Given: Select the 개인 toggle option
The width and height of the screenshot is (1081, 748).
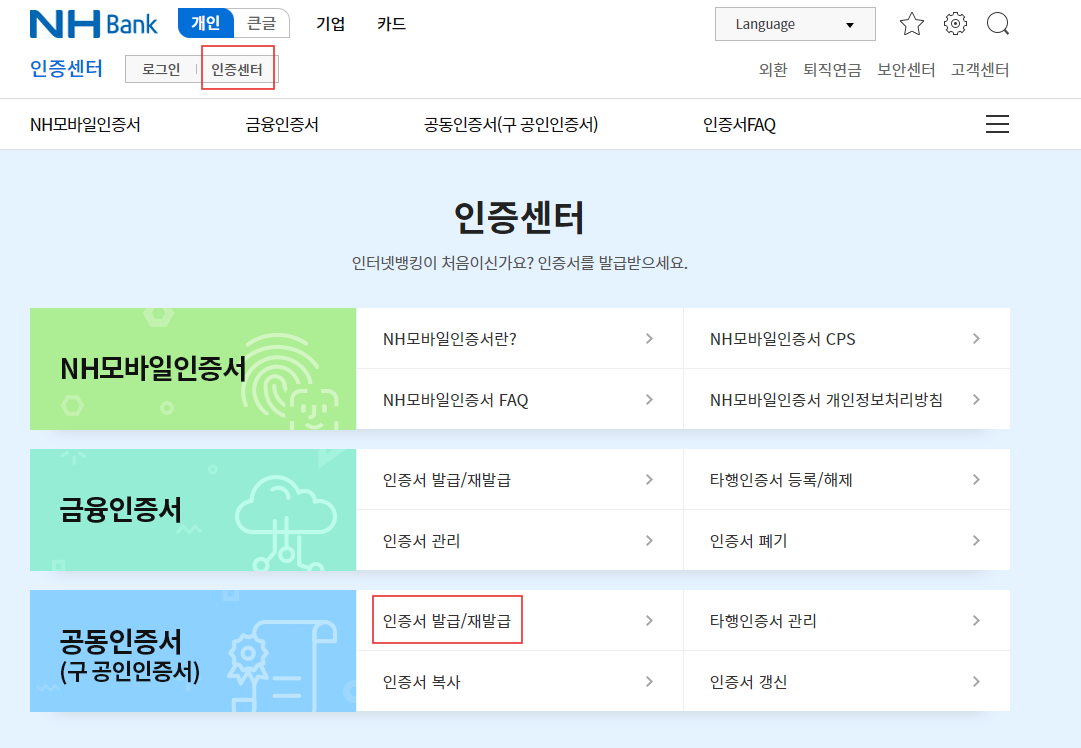Looking at the screenshot, I should (205, 23).
